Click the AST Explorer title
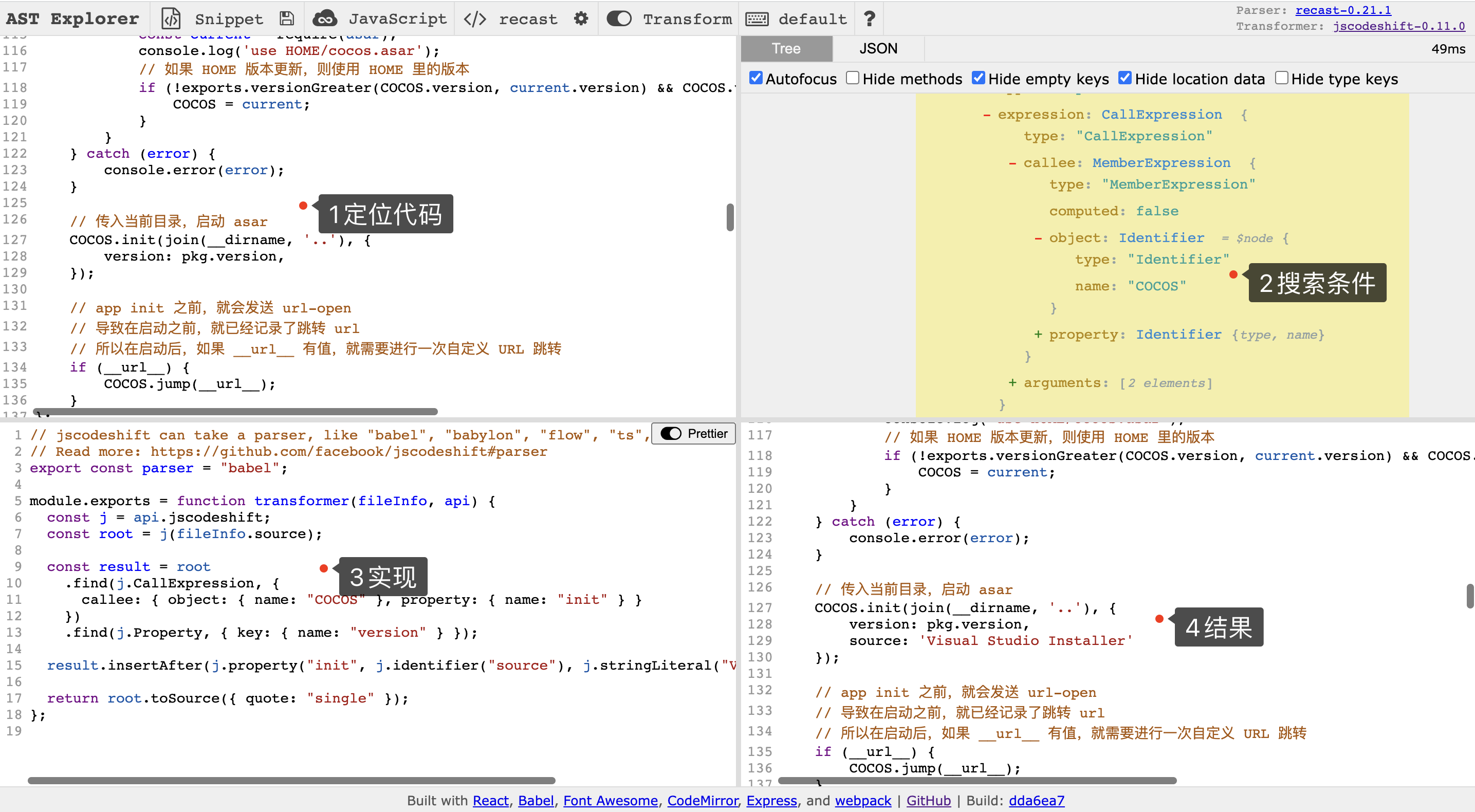The width and height of the screenshot is (1475, 812). click(x=72, y=19)
